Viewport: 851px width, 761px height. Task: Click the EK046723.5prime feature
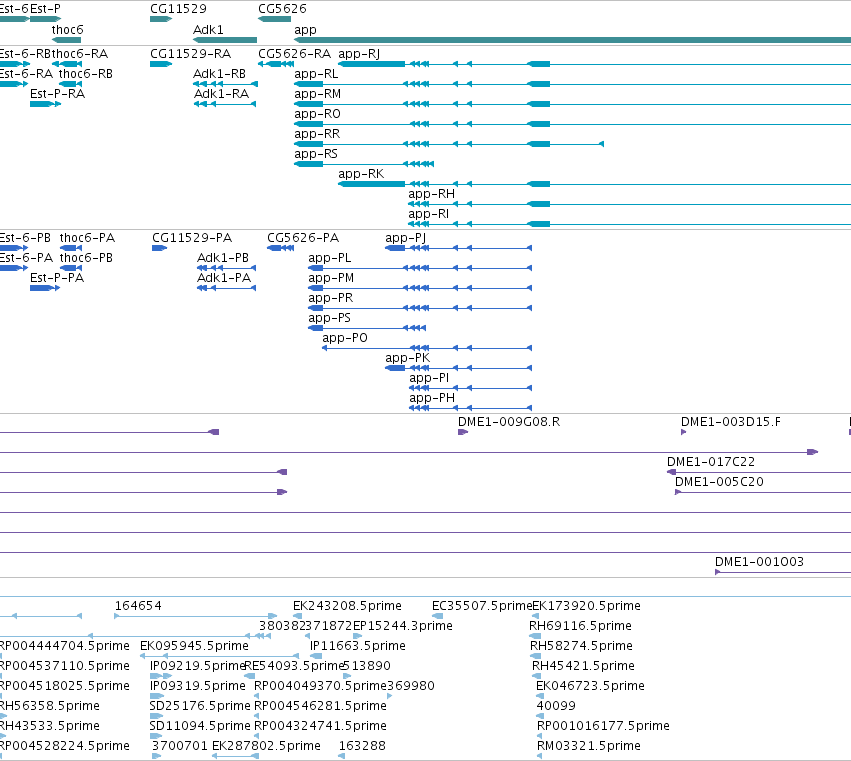click(x=590, y=686)
